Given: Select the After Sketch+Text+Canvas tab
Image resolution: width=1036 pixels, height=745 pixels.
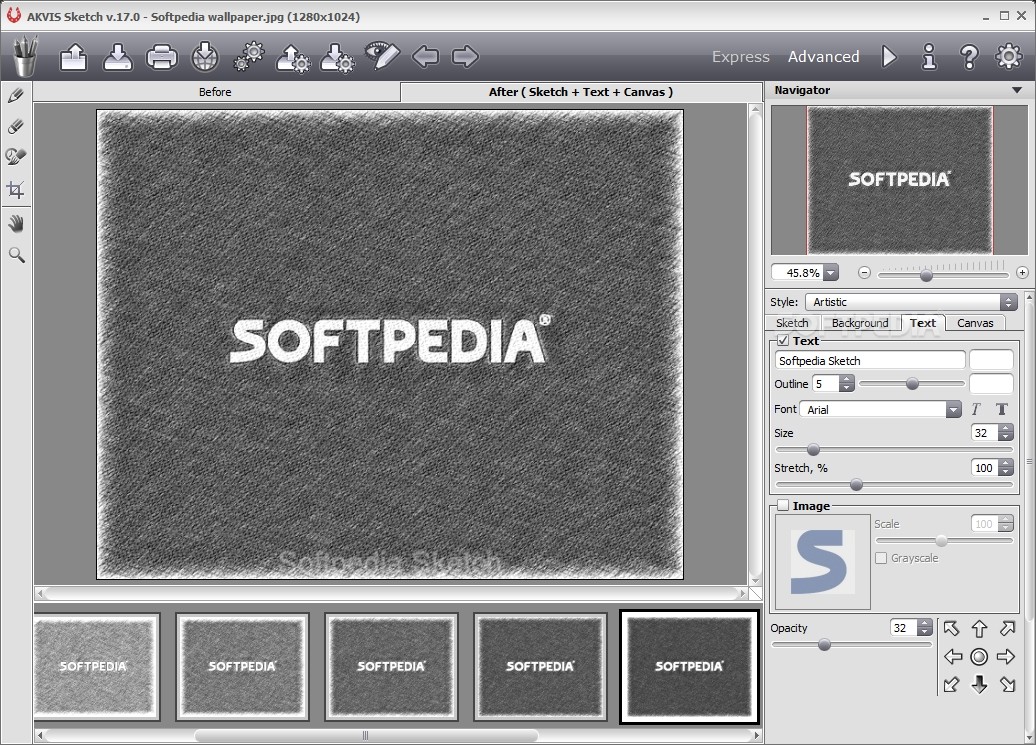Looking at the screenshot, I should (581, 92).
